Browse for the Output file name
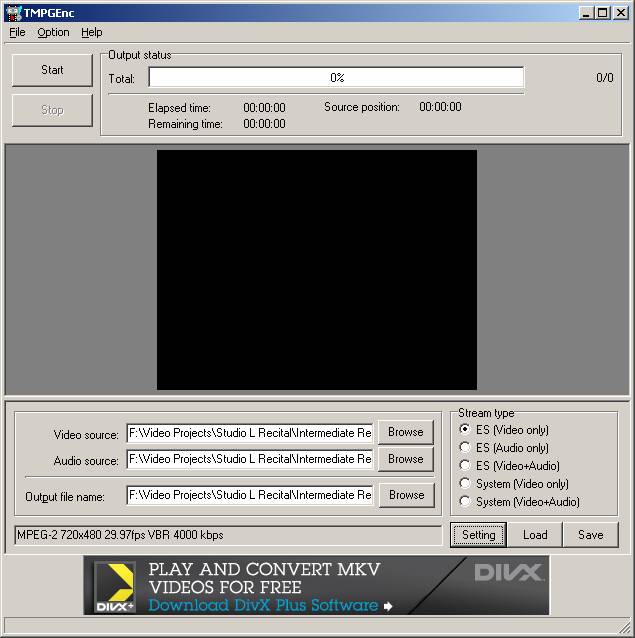 coord(406,495)
